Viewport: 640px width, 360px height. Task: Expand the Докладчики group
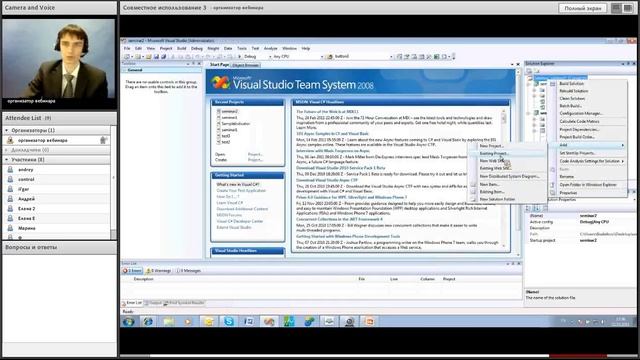pos(7,150)
